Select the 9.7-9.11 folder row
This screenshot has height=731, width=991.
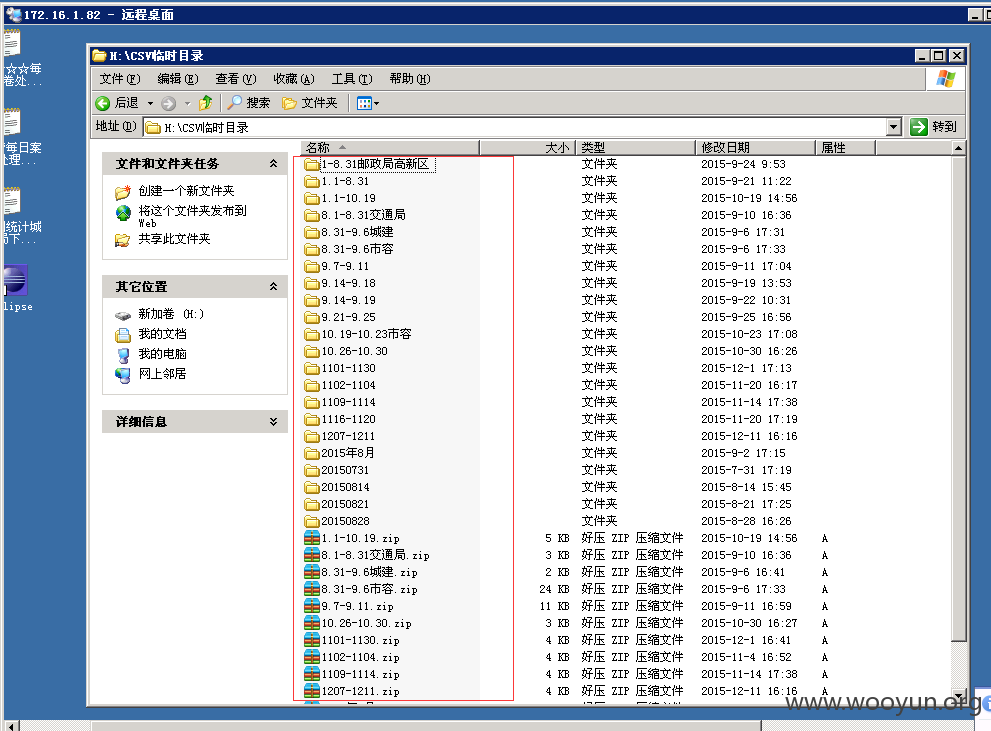[x=345, y=266]
